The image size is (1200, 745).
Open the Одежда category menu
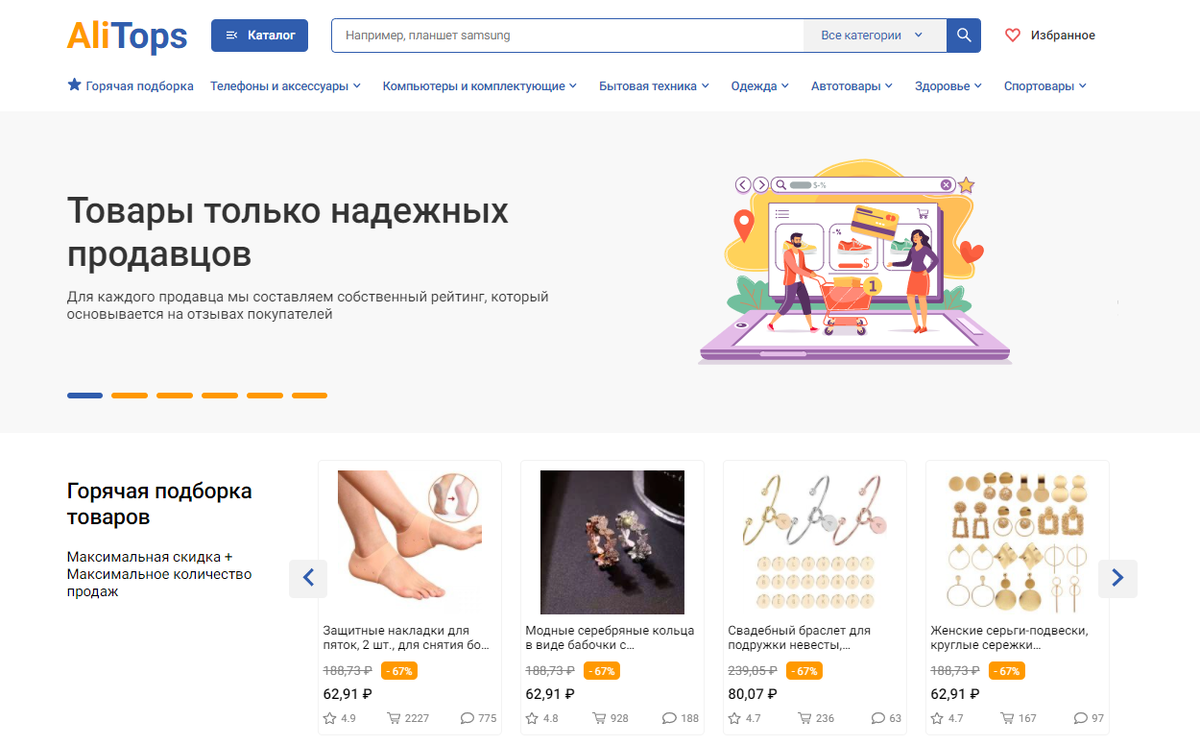pos(759,86)
